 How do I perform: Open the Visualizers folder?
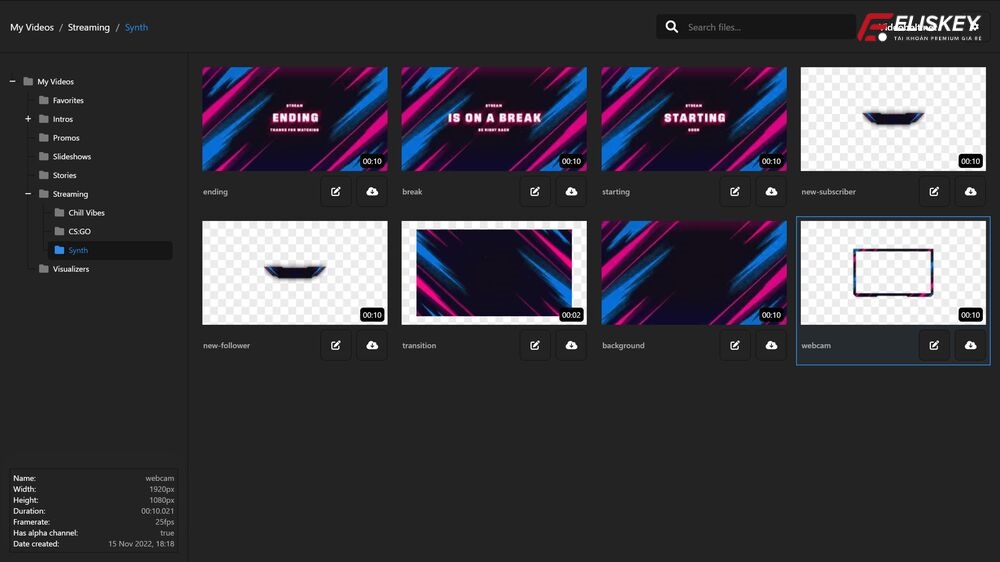72,269
